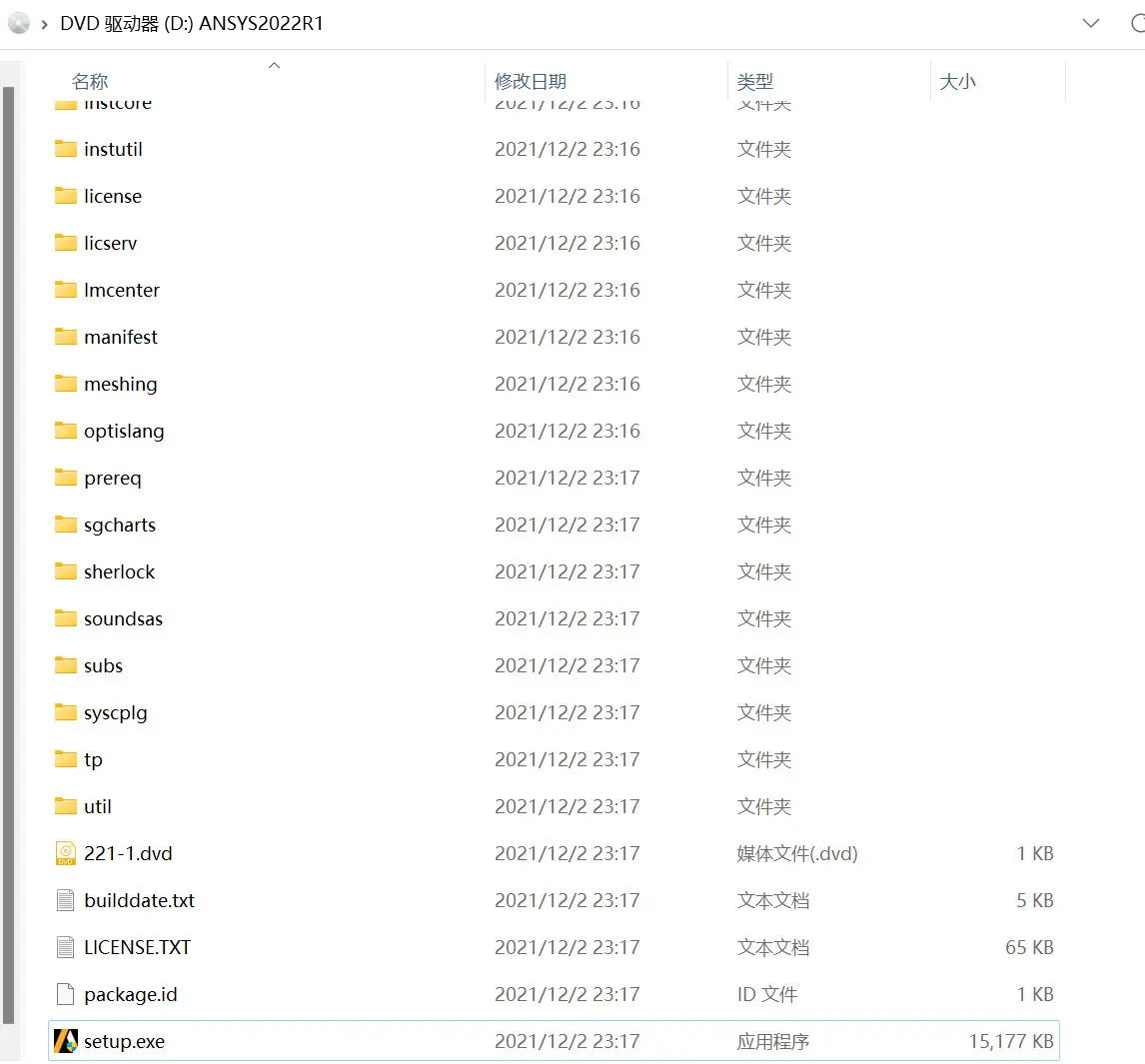Click the DVD 驱动器 (D:) ANSYS2022R1 breadcrumb
1145x1064 pixels.
191,23
